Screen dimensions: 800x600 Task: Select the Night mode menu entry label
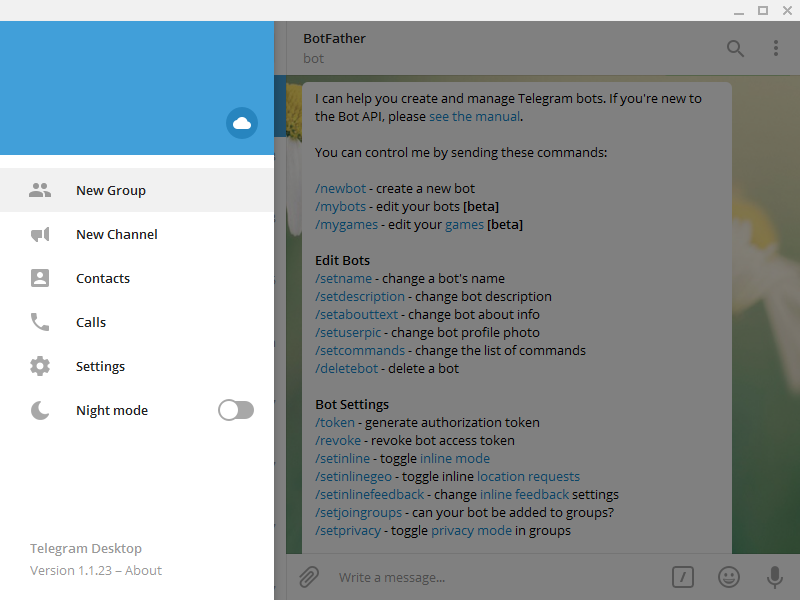click(x=112, y=410)
